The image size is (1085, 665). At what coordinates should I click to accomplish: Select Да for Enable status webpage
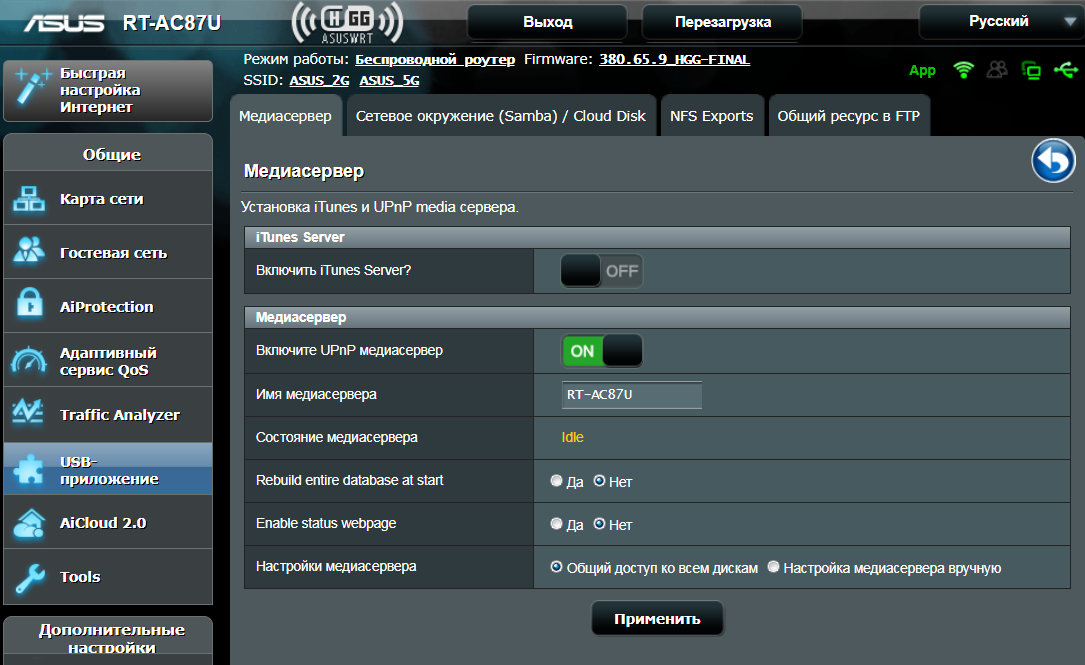pyautogui.click(x=557, y=524)
